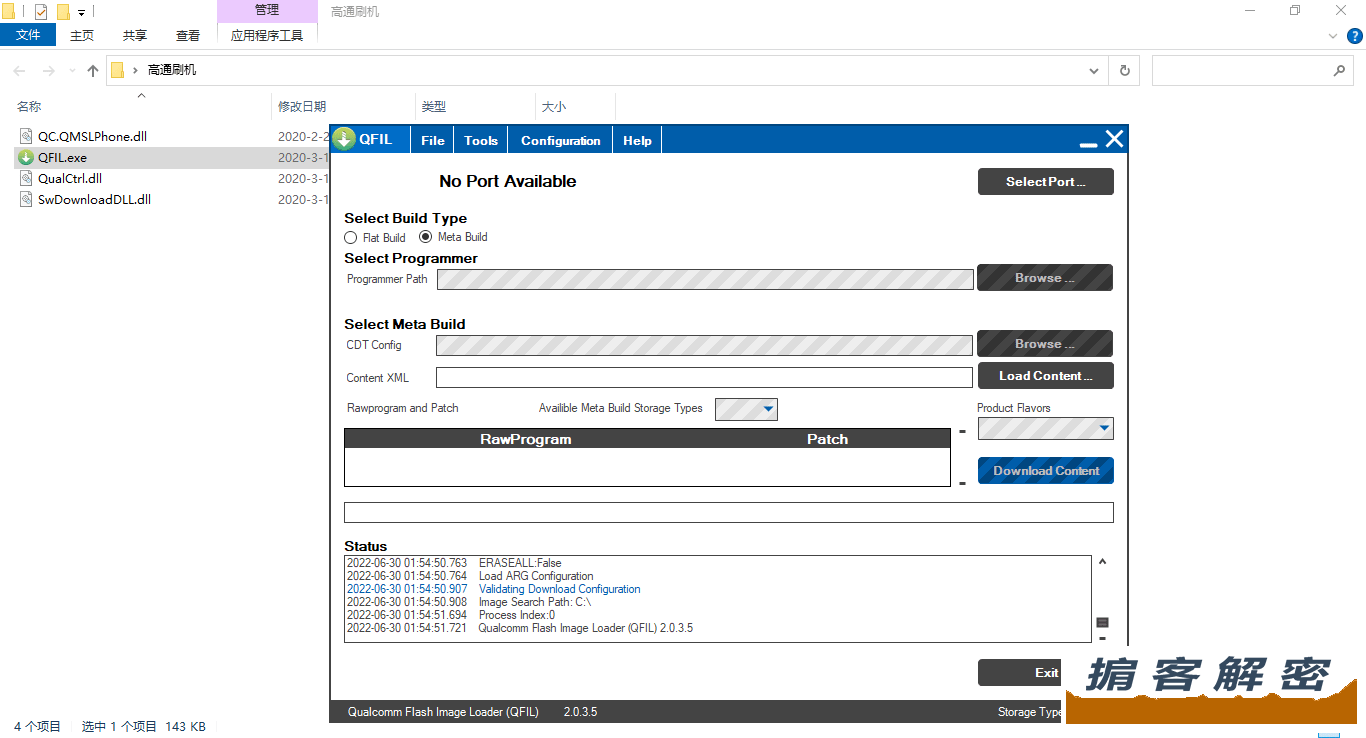Click the Patch column header

[827, 439]
